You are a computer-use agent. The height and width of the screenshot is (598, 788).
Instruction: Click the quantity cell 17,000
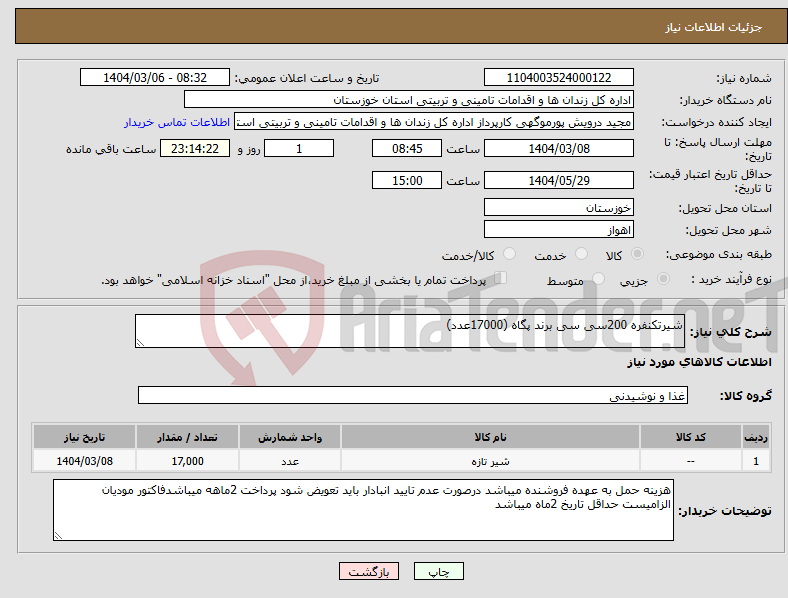[187, 461]
